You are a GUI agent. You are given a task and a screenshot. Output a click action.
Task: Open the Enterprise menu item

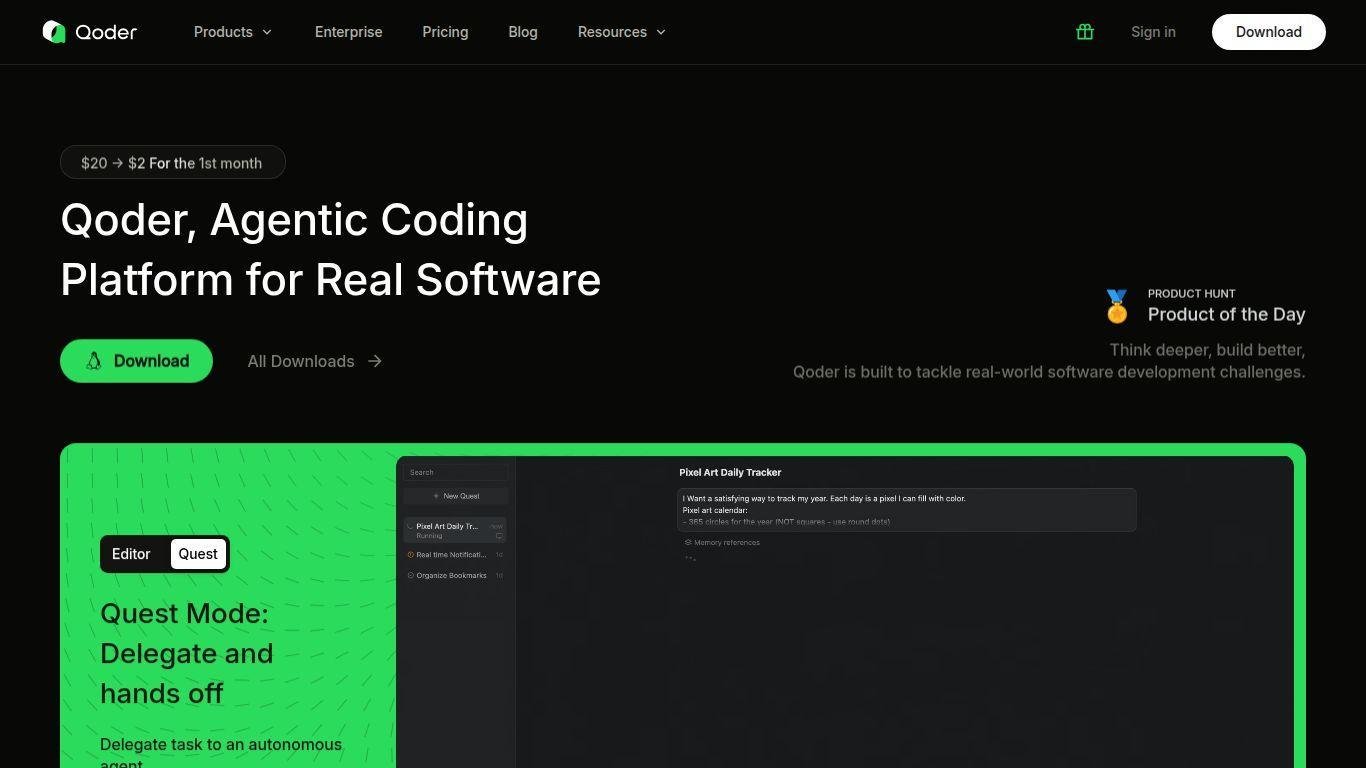[x=348, y=32]
